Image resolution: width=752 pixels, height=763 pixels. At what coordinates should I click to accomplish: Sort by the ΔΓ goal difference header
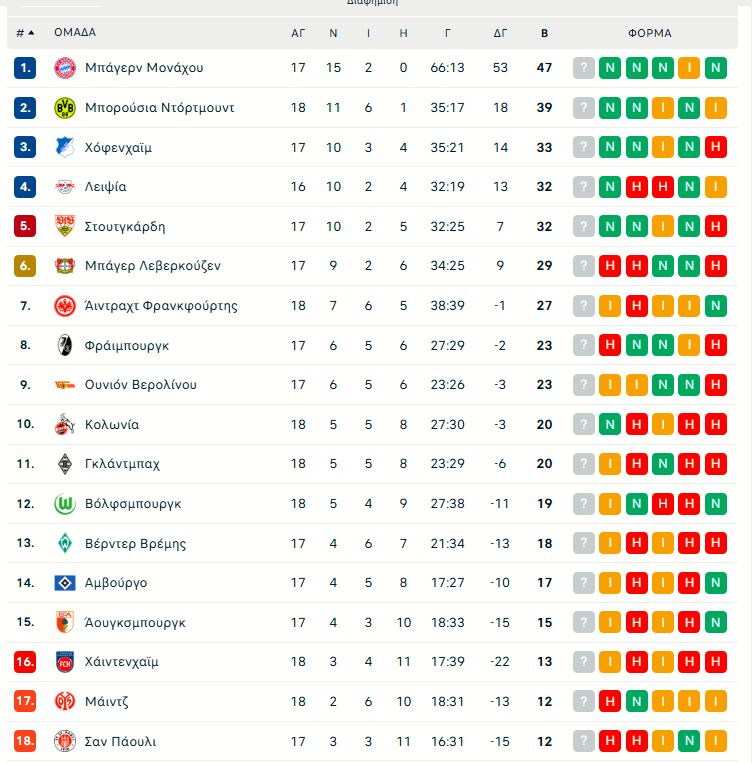point(500,33)
